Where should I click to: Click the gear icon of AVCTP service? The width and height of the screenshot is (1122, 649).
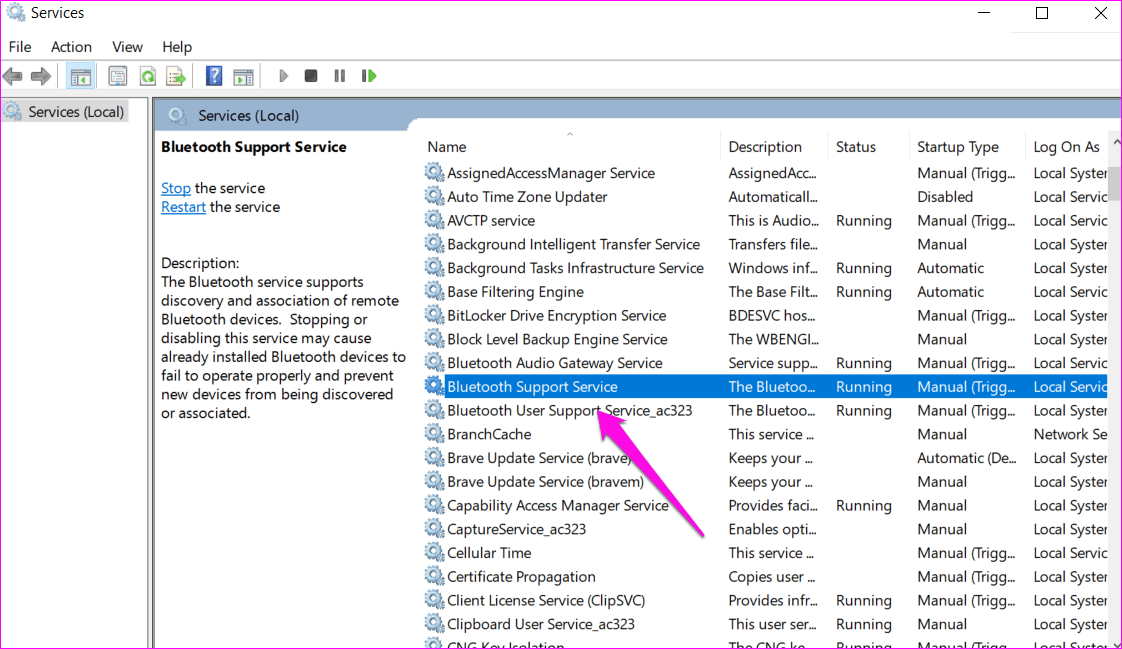click(434, 220)
